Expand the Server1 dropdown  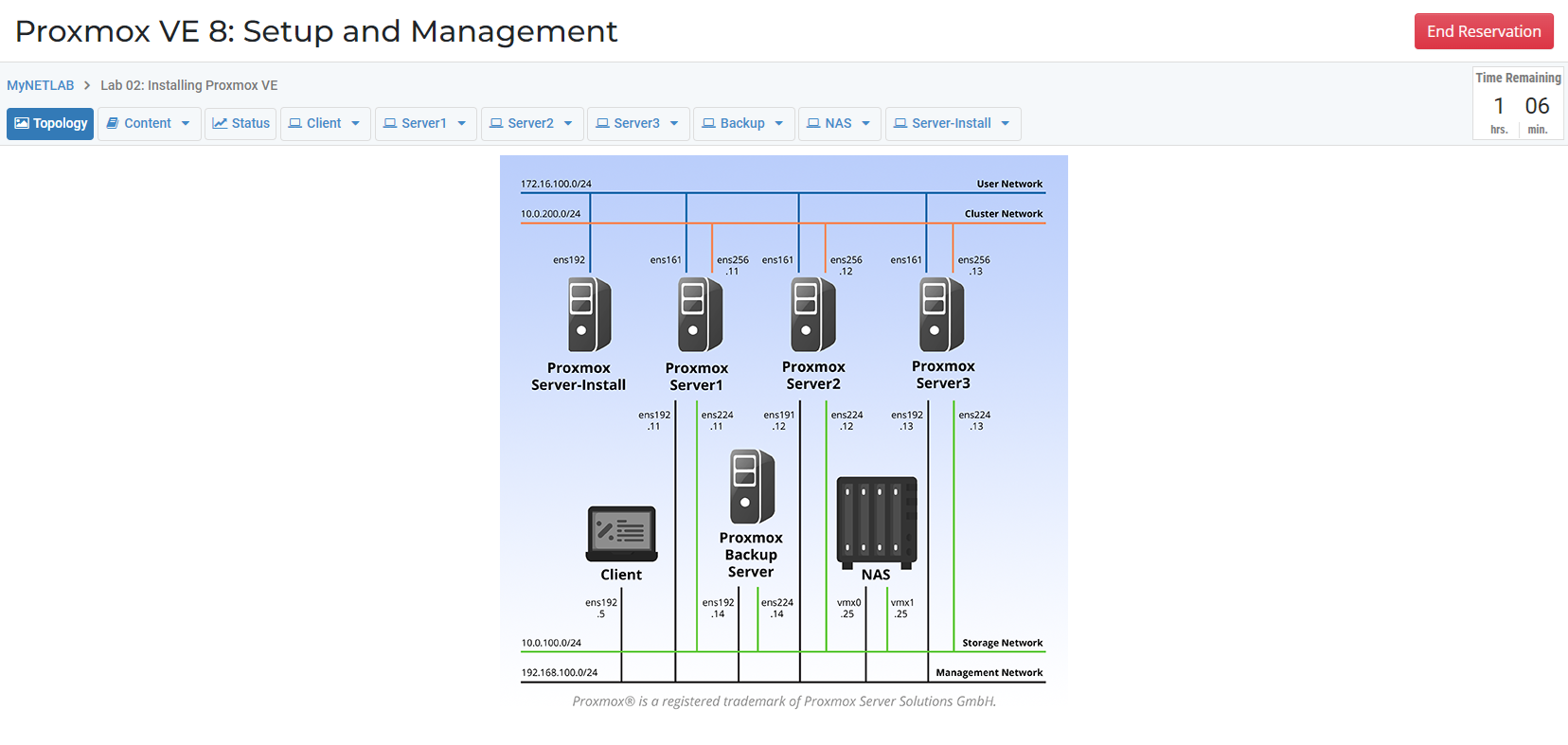point(425,123)
